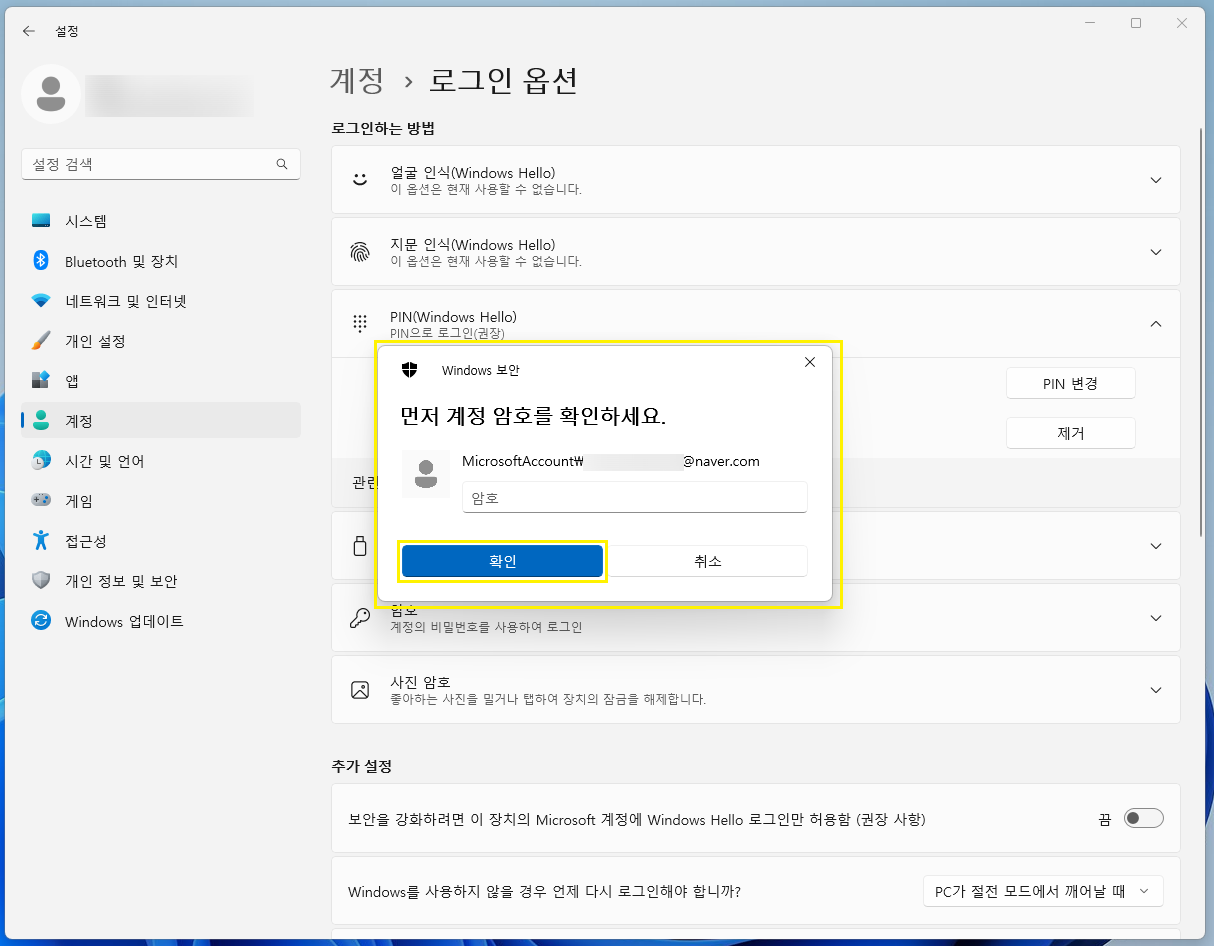Click 로그인하는 방법 heading
Viewport: 1214px width, 946px height.
click(x=383, y=128)
